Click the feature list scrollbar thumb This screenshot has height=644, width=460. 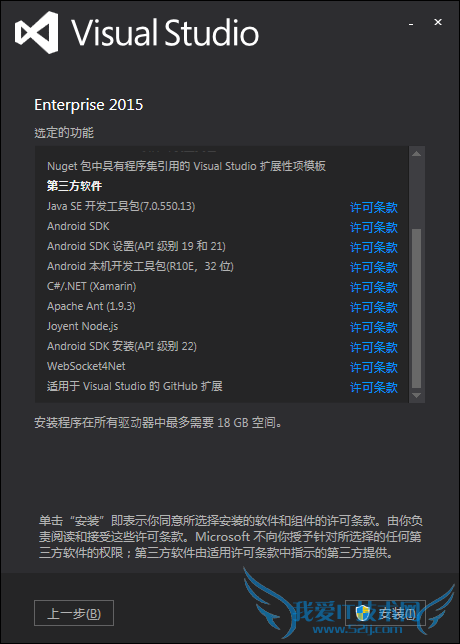(416, 308)
